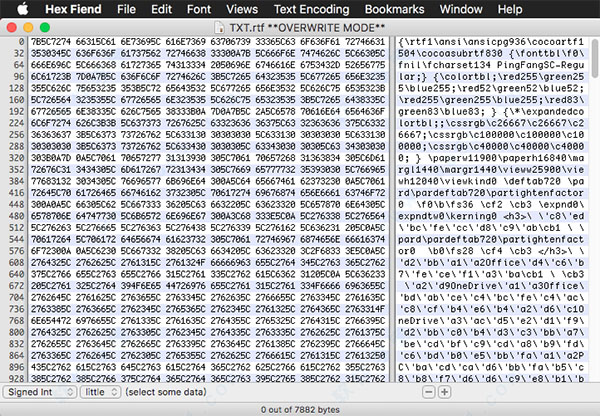Image resolution: width=600 pixels, height=416 pixels.
Task: Click hex group 5C726564 at offset 160
Action: [51, 100]
